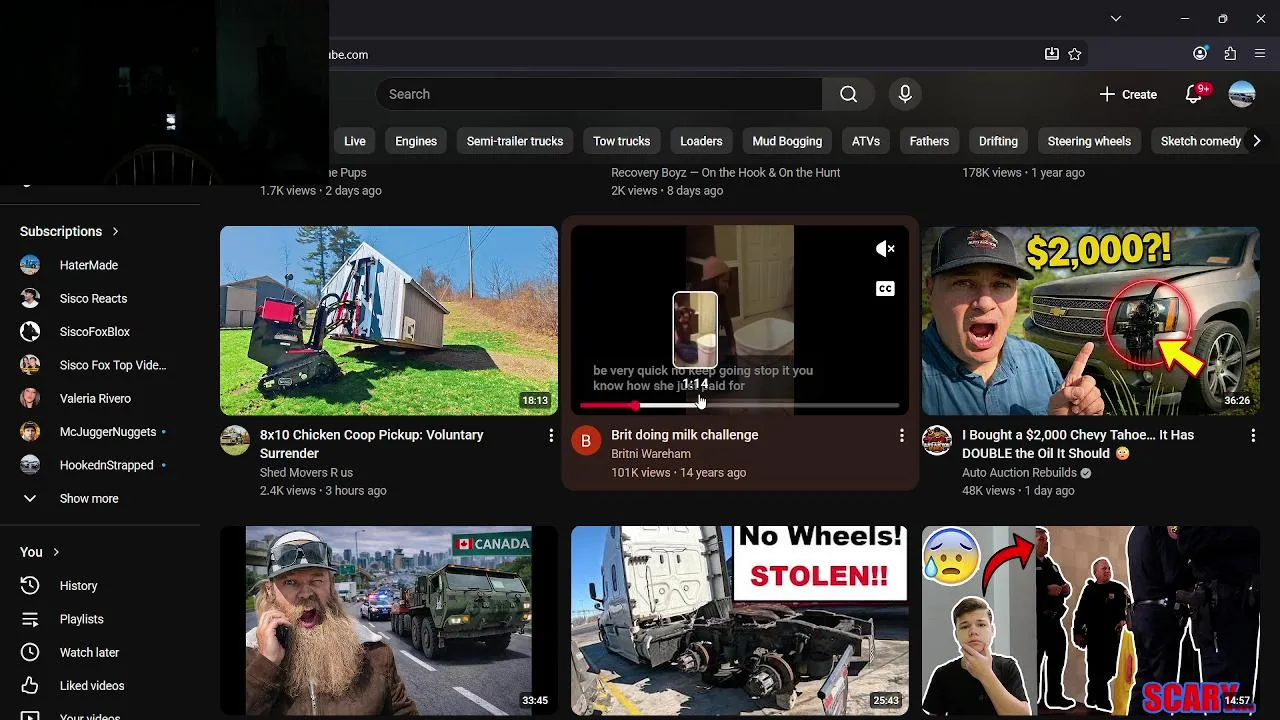Open Shed Movers R us channel name
Viewport: 1280px width, 720px height.
(x=306, y=473)
